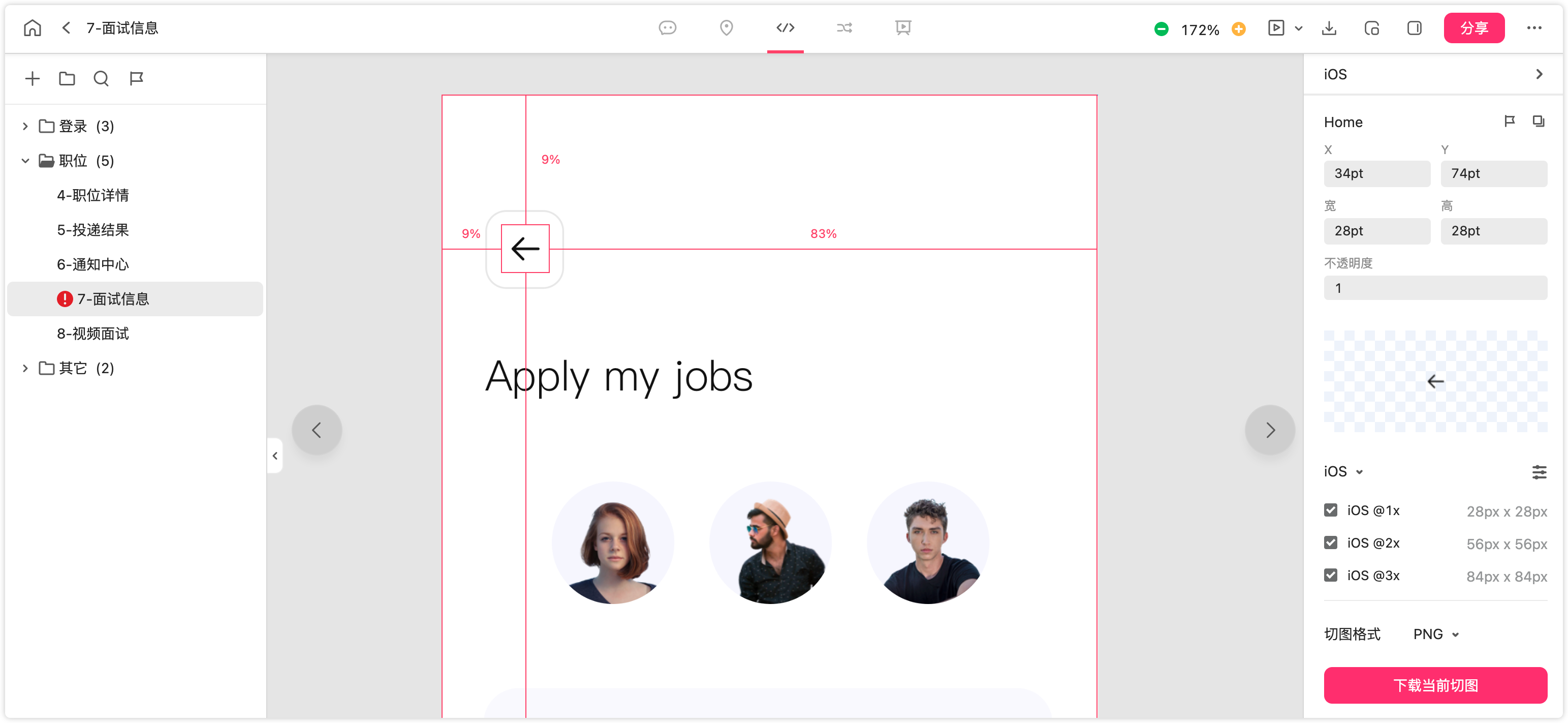Click the Y value 74pt field
The height and width of the screenshot is (723, 1568).
tap(1494, 173)
